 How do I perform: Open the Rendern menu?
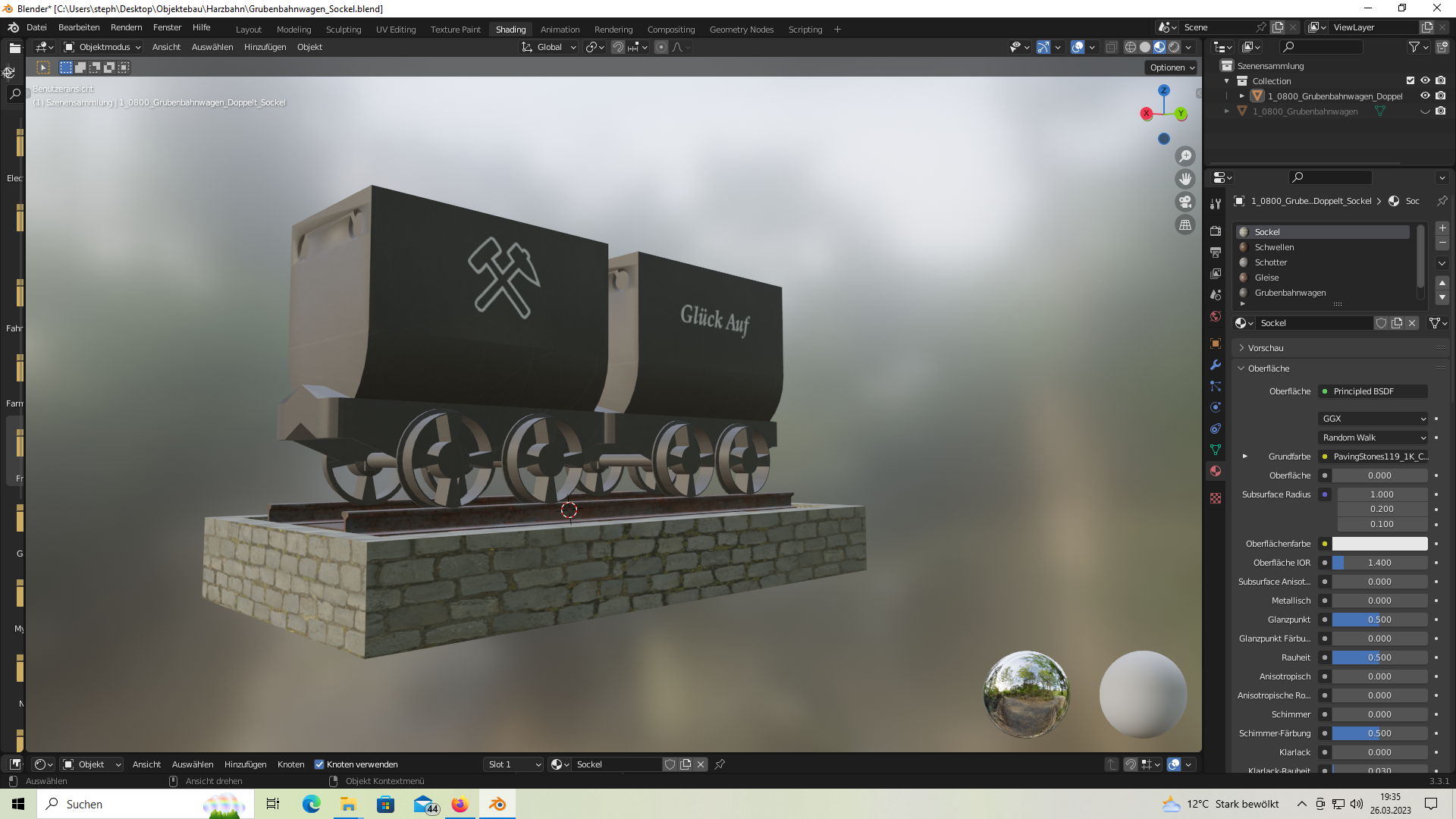coord(126,27)
